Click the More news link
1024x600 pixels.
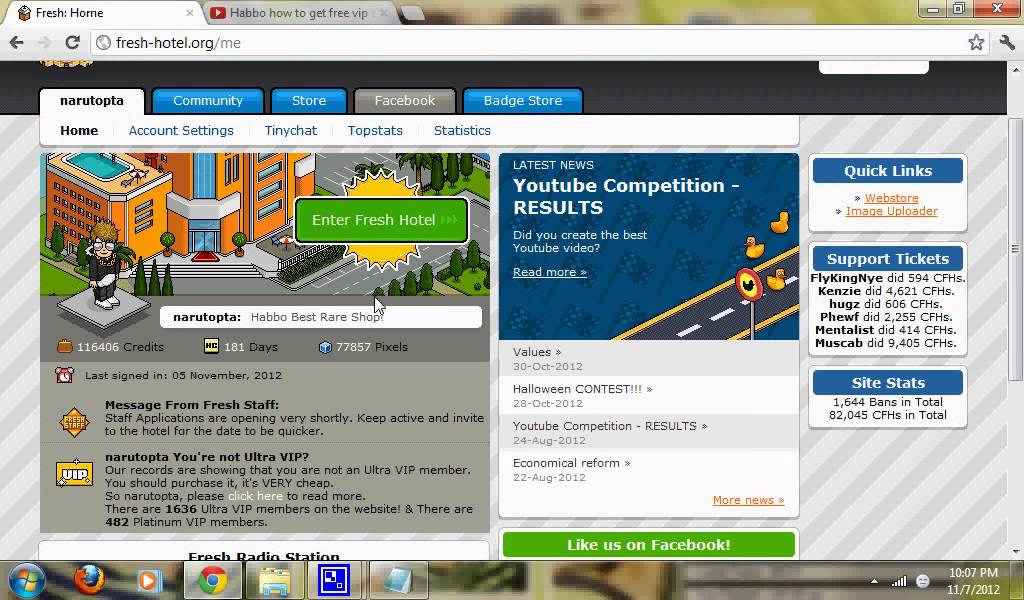(748, 500)
